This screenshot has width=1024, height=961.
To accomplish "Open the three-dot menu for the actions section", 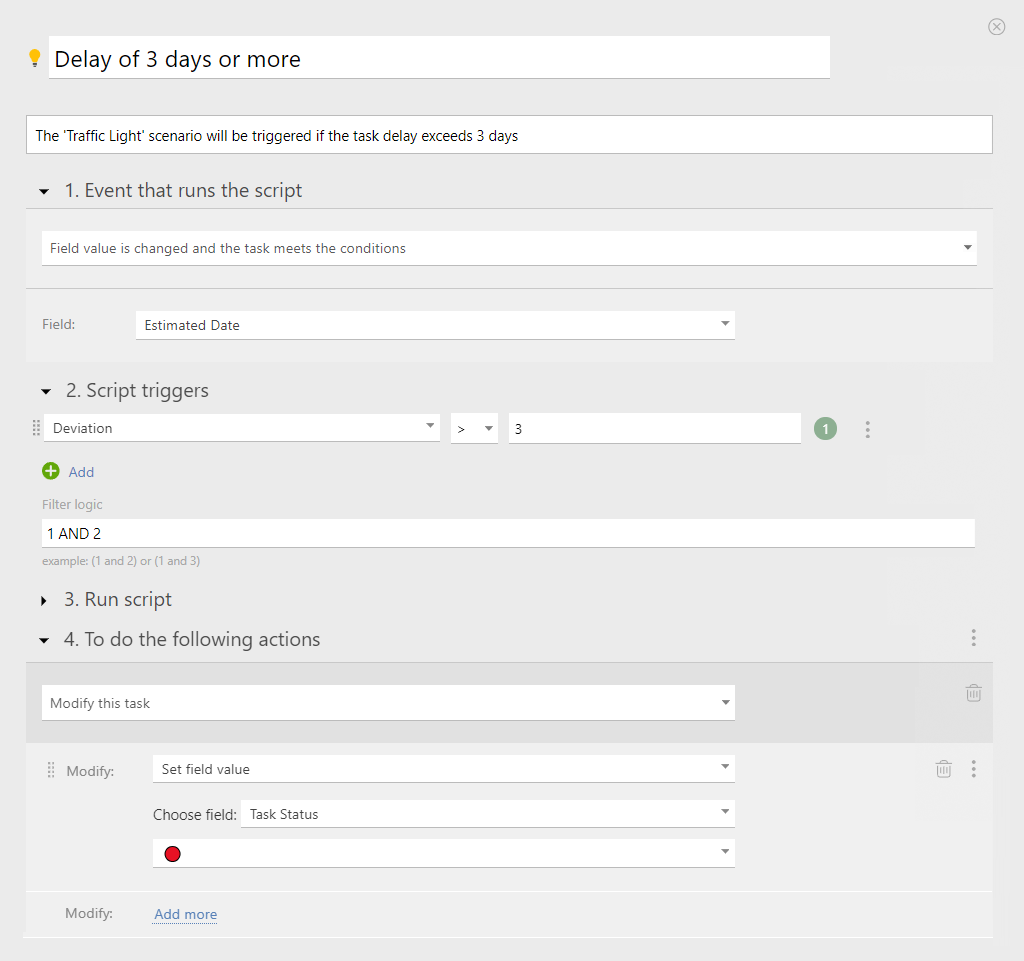I will [973, 638].
